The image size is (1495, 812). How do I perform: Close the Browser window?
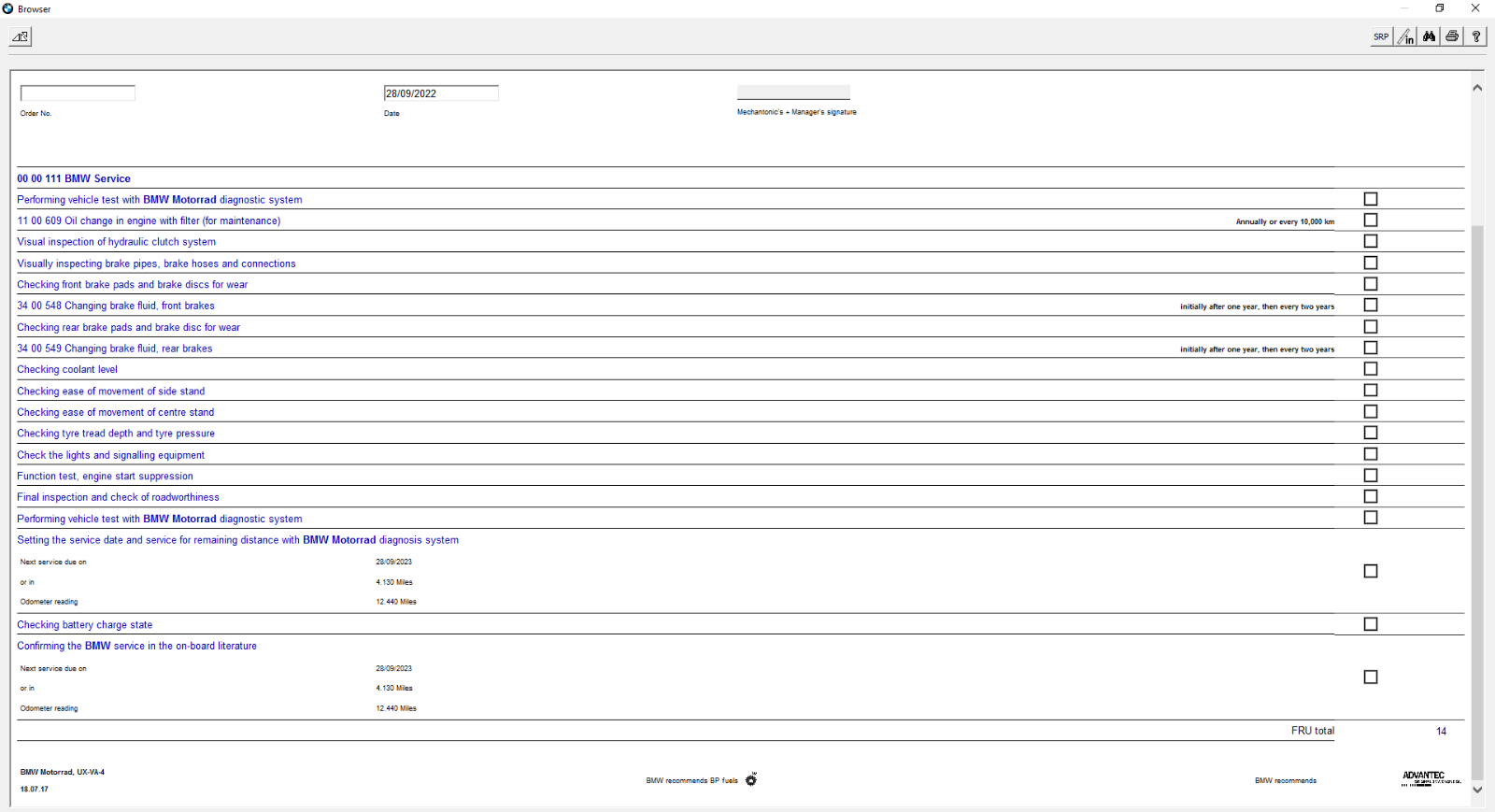pos(1475,8)
